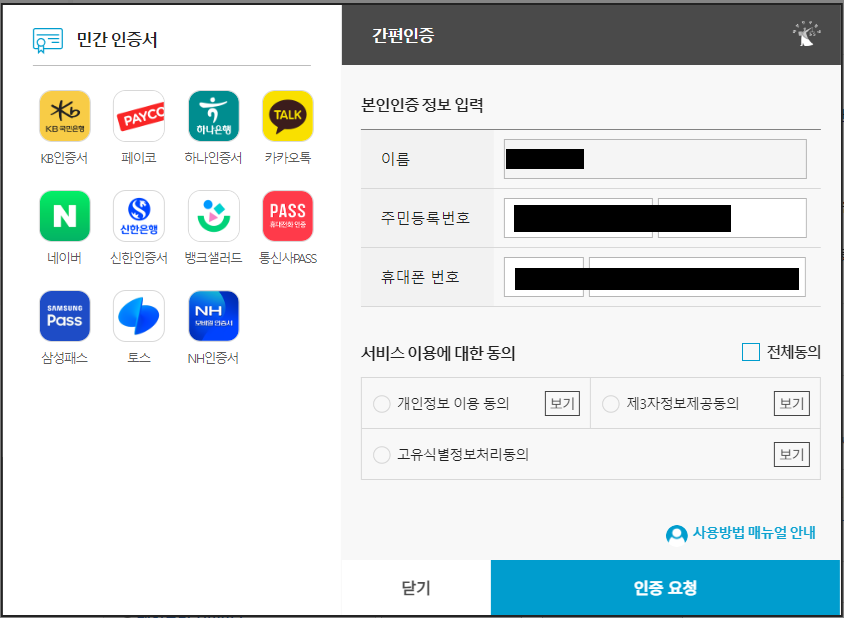Viewport: 844px width, 618px height.
Task: Select the Naver (네이버) certificate icon
Action: coord(65,216)
